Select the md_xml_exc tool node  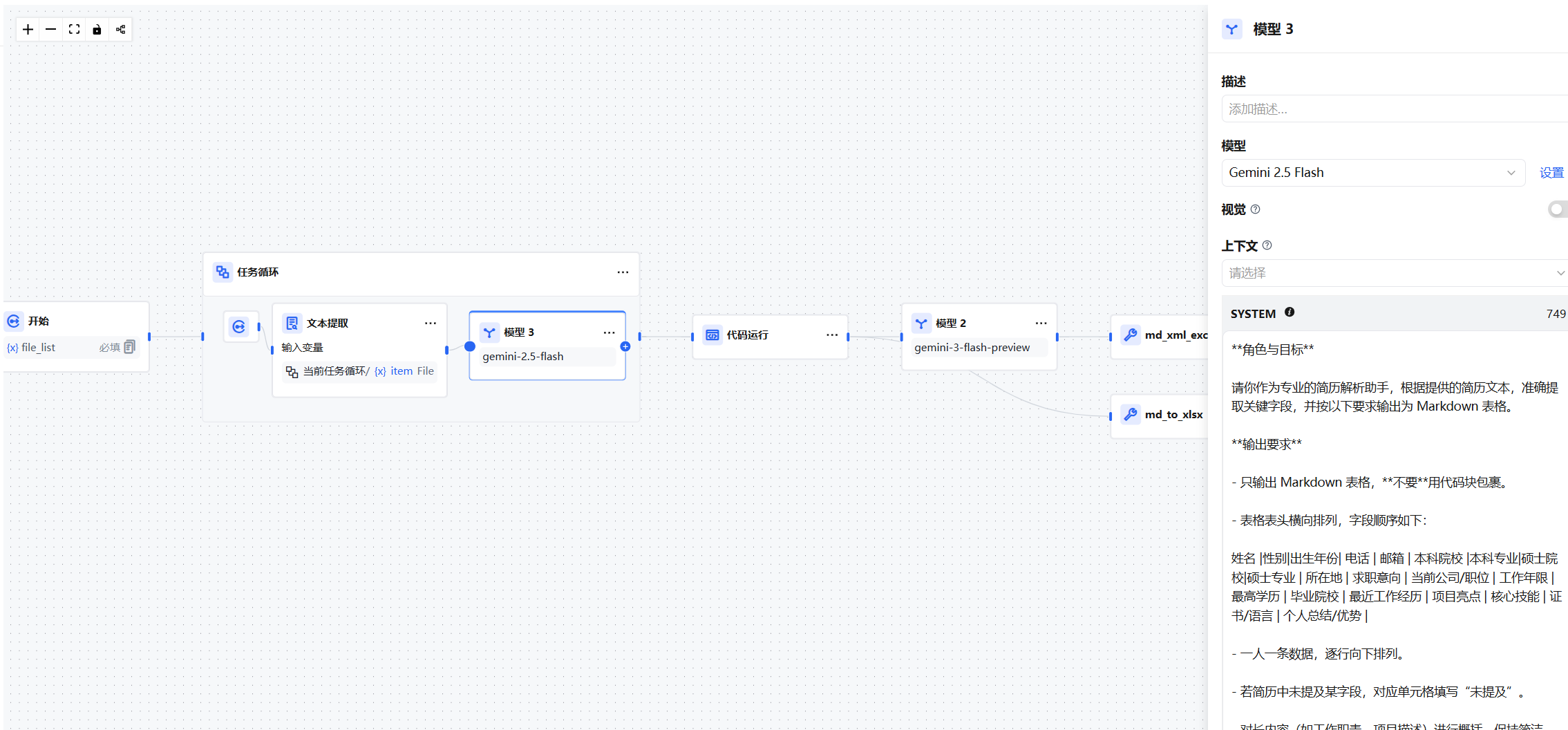1159,335
